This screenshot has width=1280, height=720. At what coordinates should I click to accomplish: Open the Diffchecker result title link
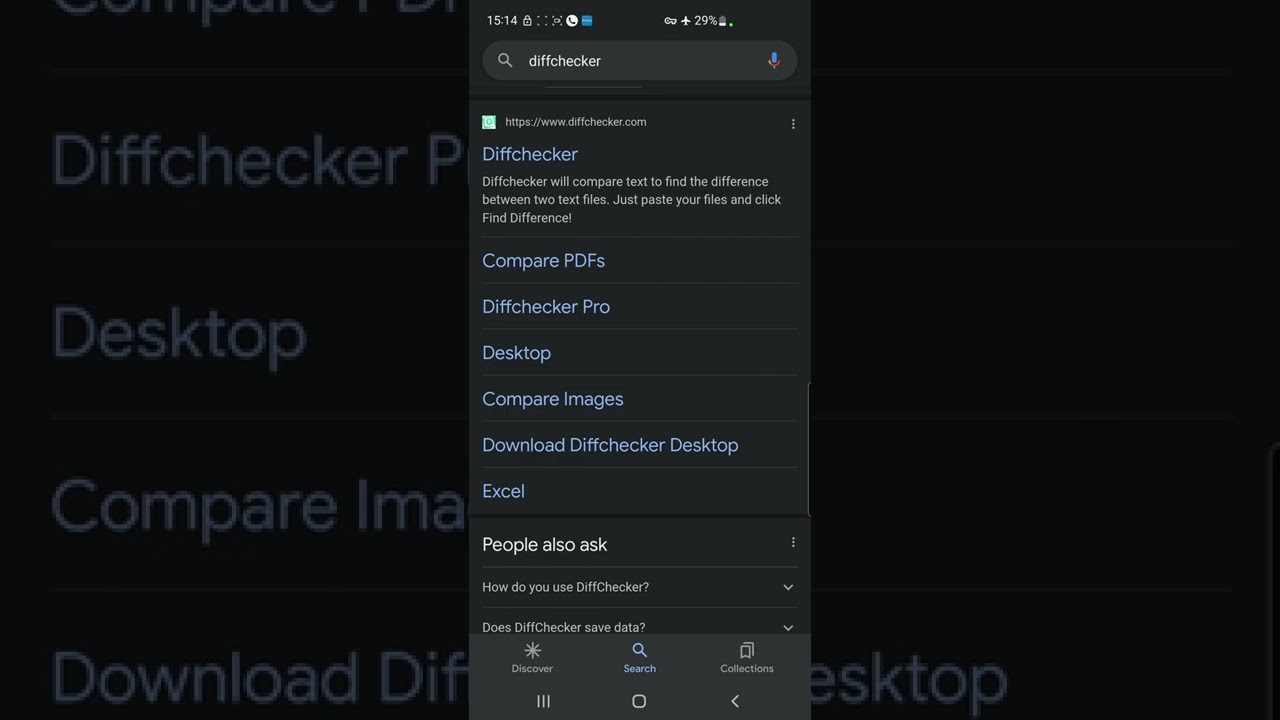pos(530,154)
